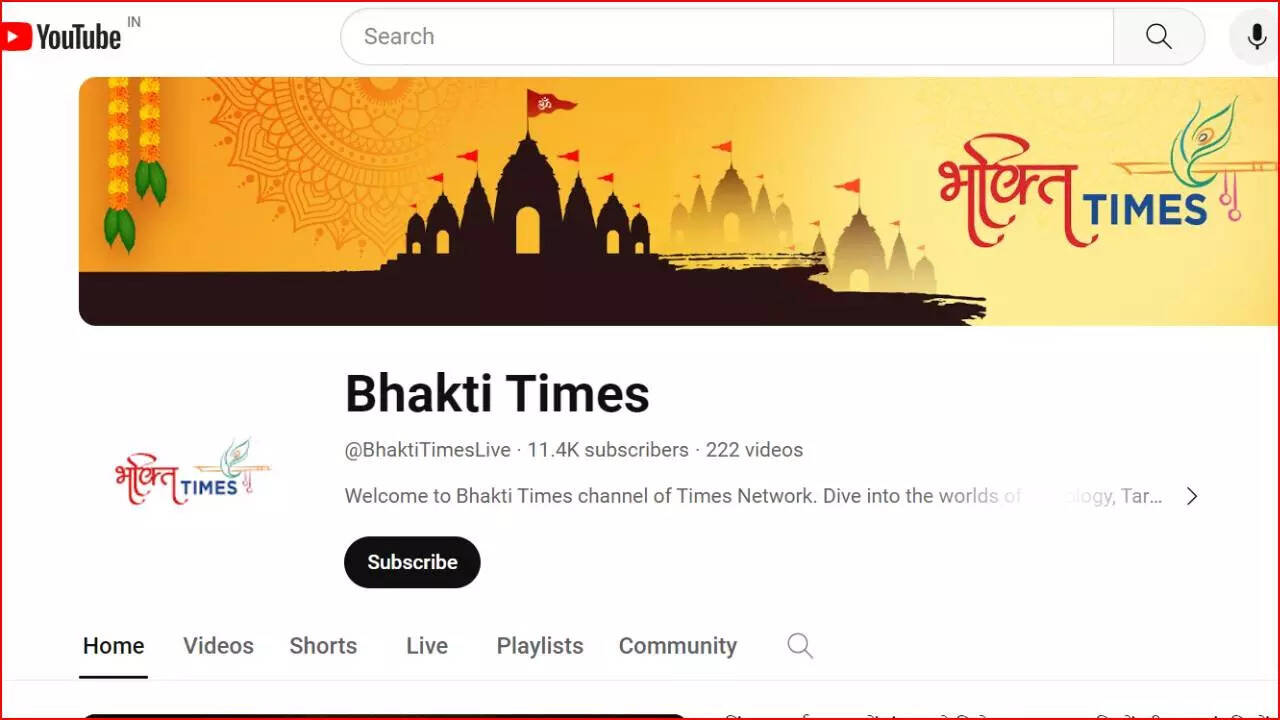
Task: Activate voice search microphone icon
Action: (1256, 37)
